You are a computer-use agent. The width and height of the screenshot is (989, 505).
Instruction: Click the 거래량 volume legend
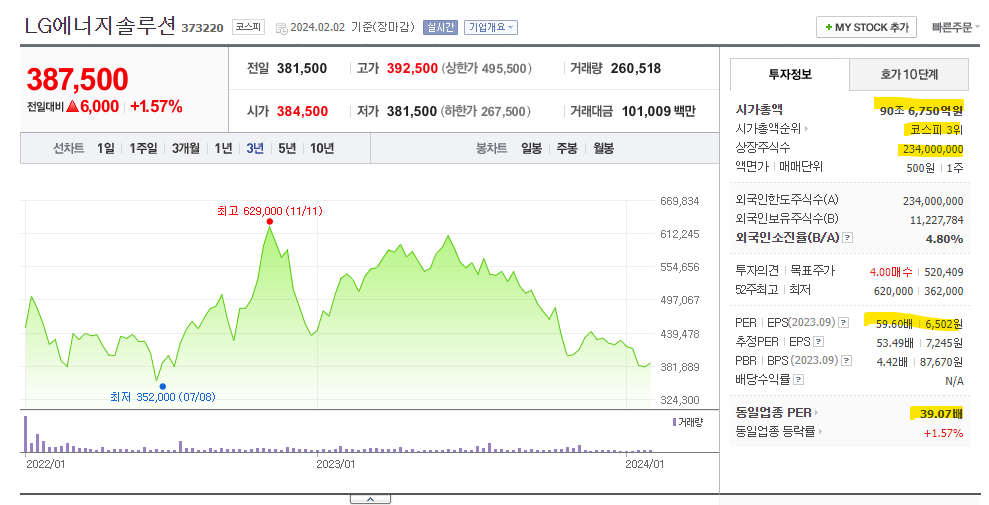point(688,422)
